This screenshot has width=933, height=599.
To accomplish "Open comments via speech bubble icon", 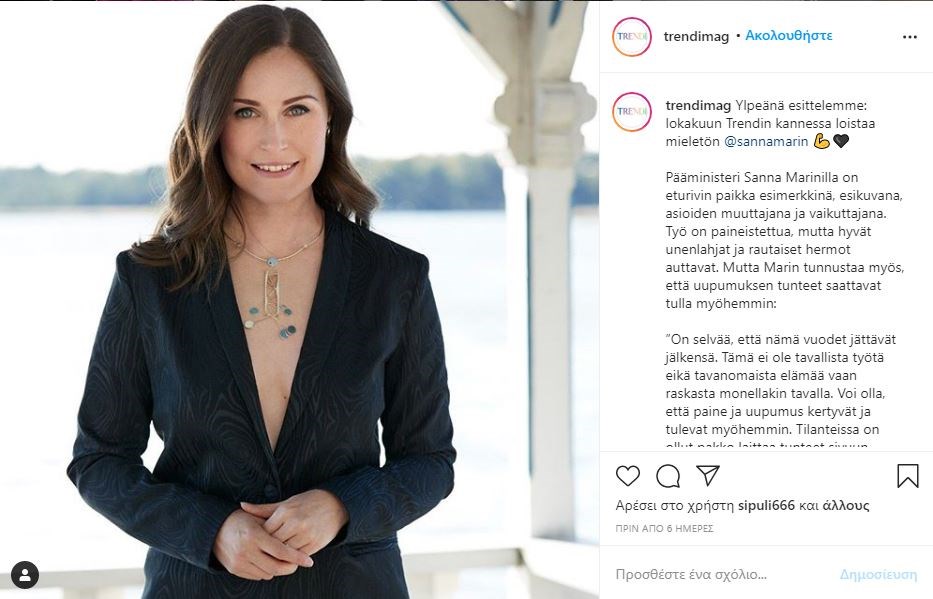I will click(668, 476).
